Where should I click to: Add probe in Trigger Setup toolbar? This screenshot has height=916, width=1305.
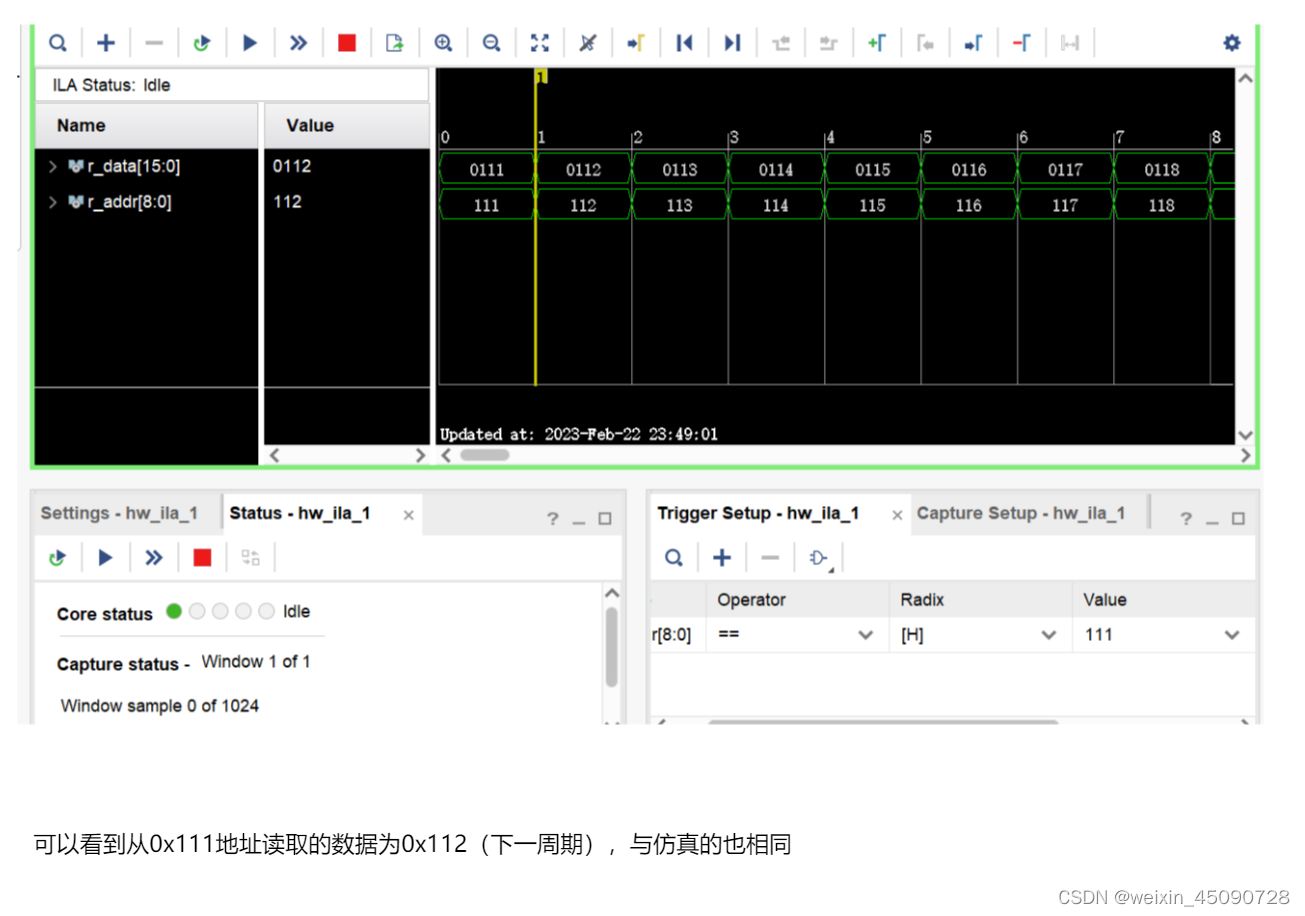pyautogui.click(x=722, y=558)
